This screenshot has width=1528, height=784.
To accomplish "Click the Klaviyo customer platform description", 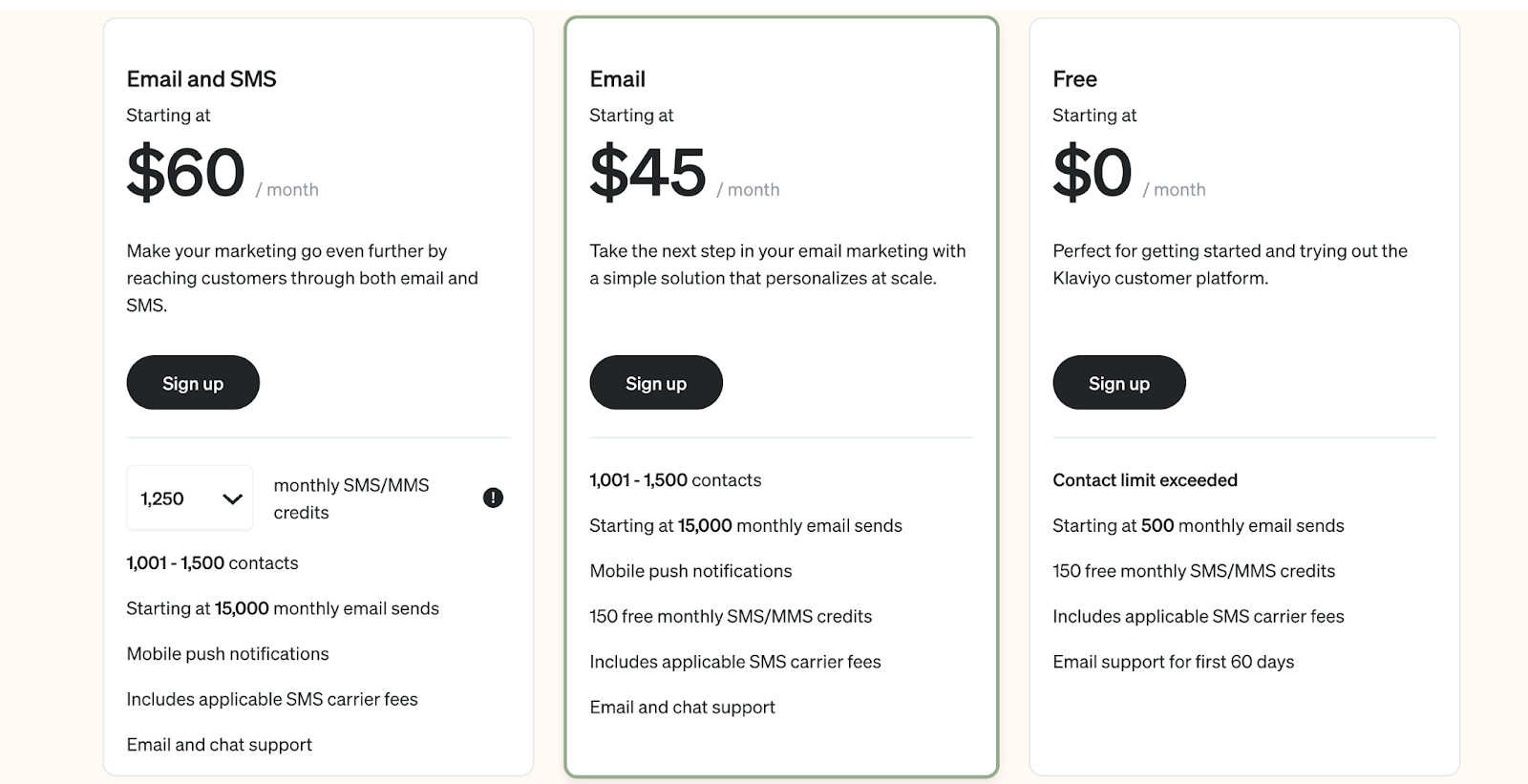I will pyautogui.click(x=1230, y=265).
